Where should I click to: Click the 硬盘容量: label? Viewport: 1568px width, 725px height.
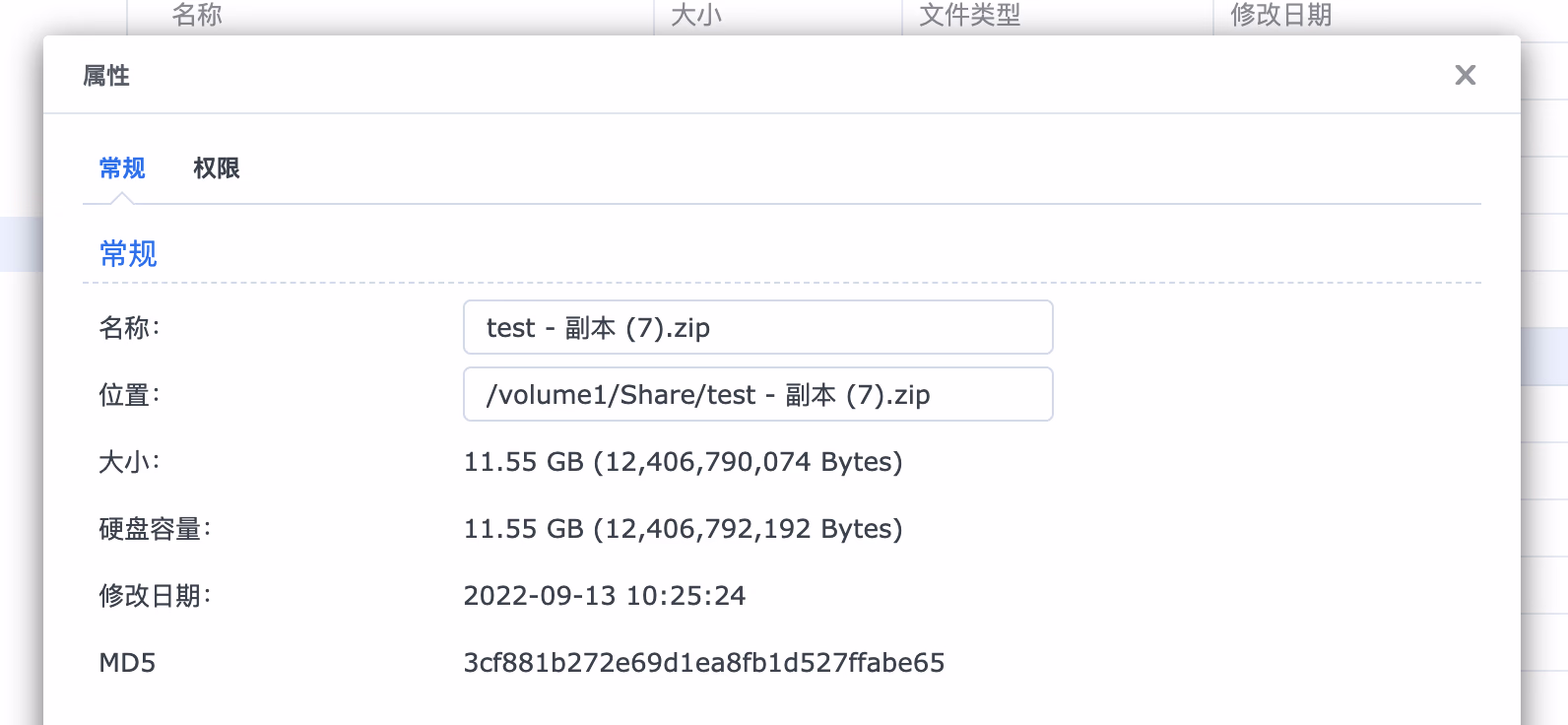tap(155, 528)
